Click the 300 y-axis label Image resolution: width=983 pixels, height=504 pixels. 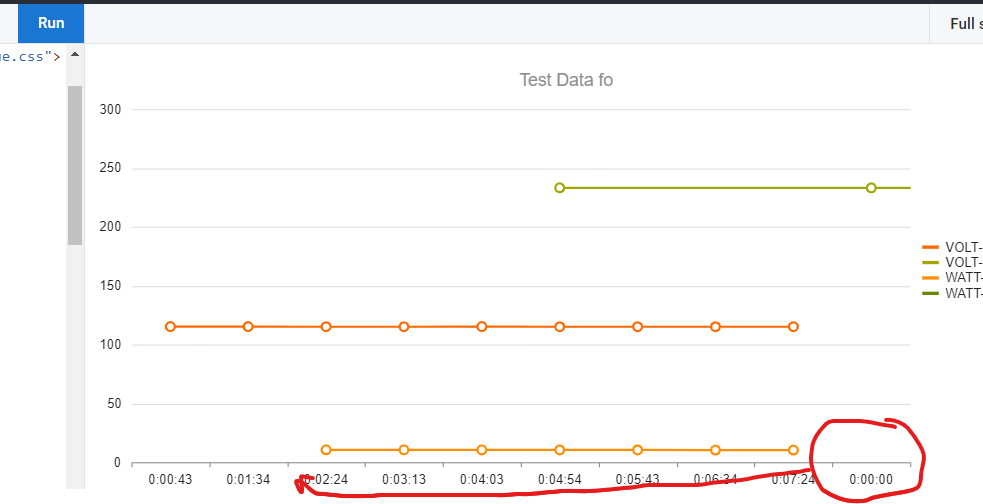coord(111,109)
